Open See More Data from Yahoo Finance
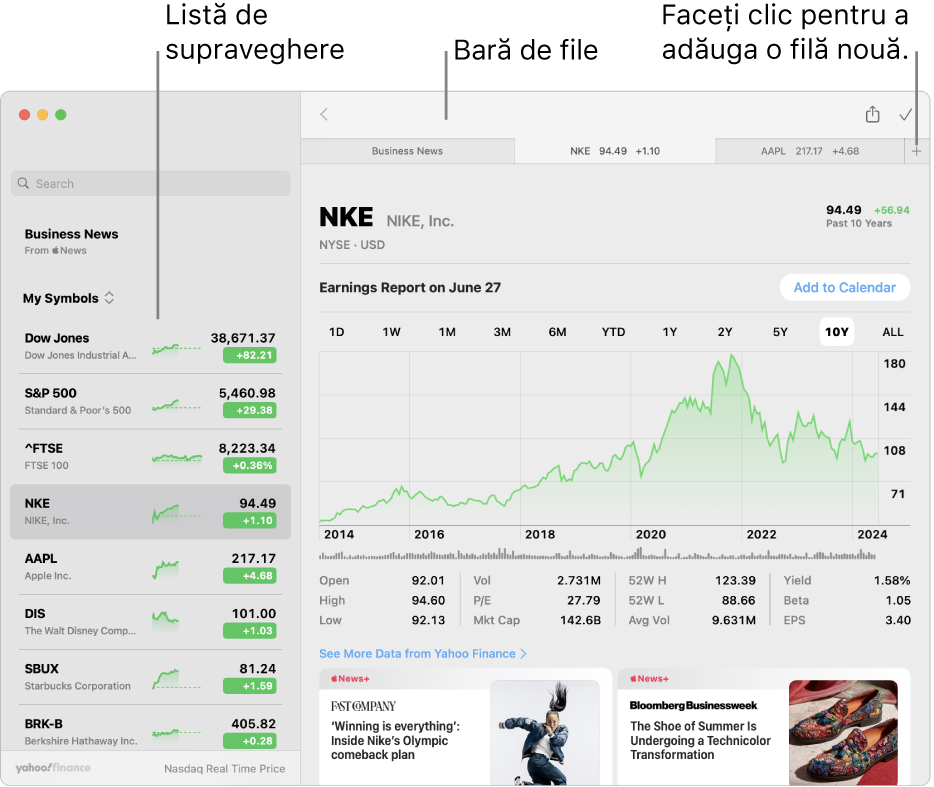 click(x=422, y=654)
